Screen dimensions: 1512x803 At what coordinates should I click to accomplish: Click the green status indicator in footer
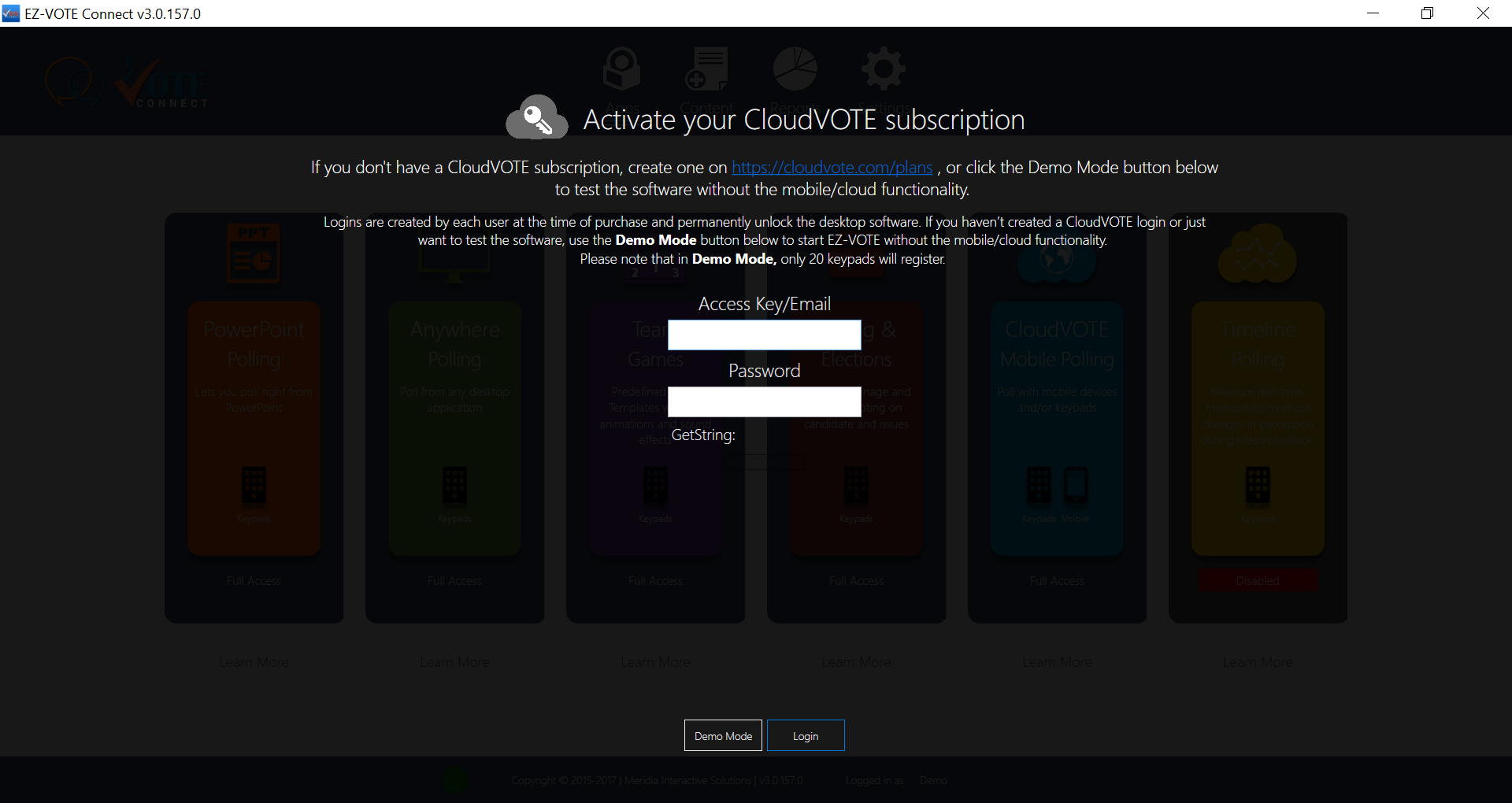point(455,780)
